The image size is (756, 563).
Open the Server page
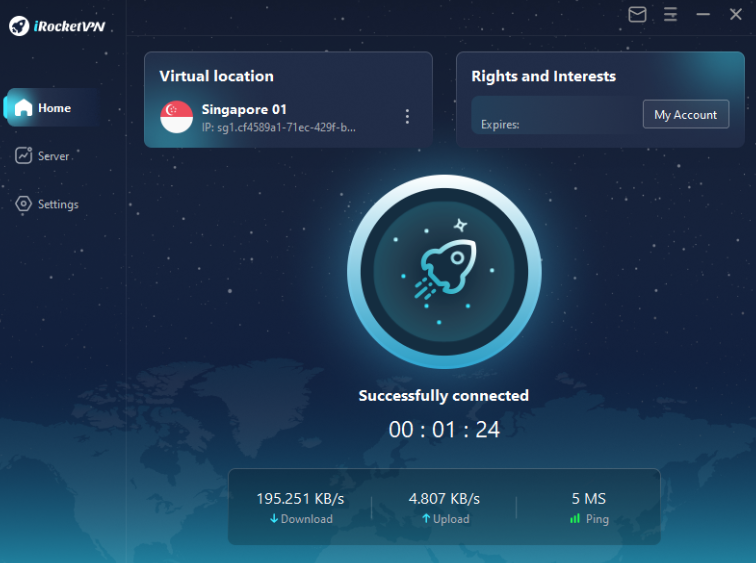43,156
